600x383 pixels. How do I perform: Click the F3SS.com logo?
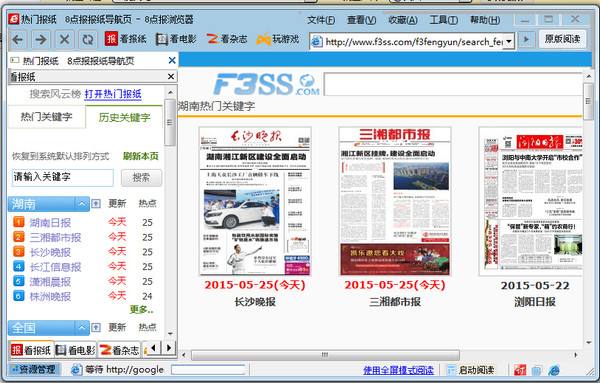click(266, 84)
